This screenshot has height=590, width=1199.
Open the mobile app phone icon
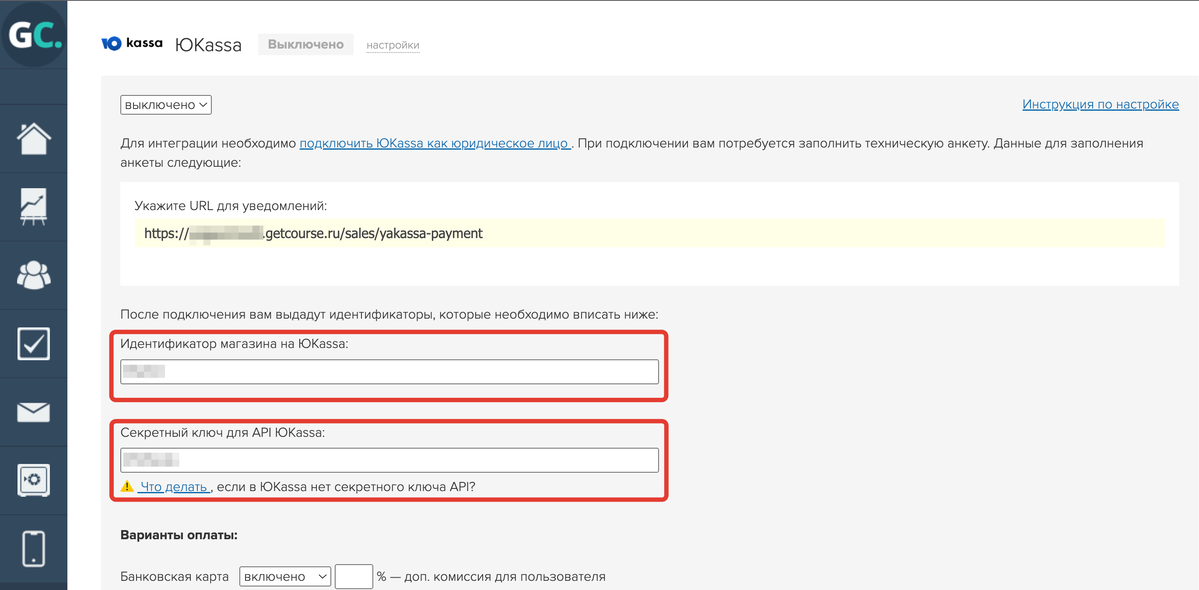click(33, 548)
